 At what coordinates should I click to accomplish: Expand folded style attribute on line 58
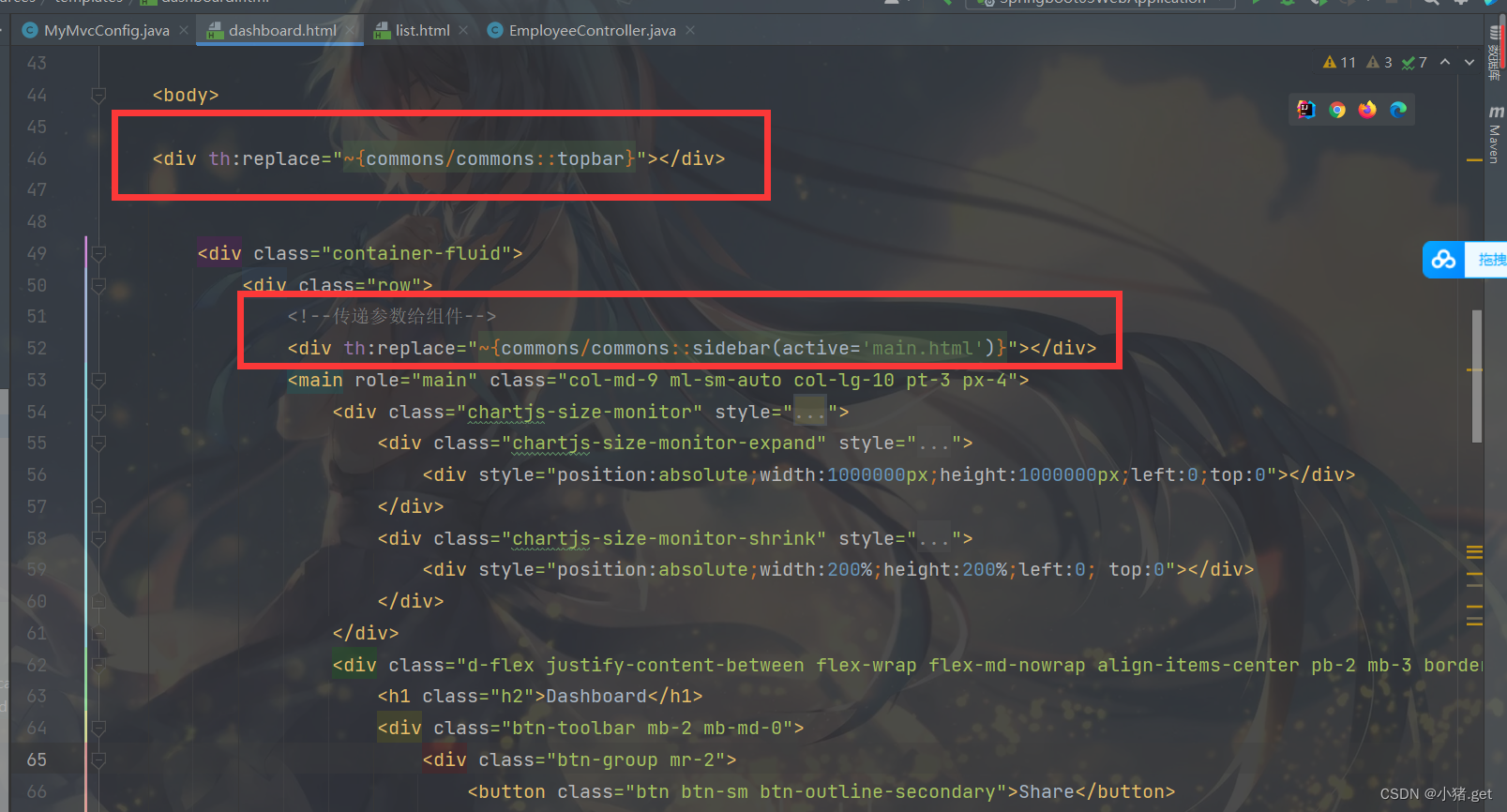click(934, 538)
